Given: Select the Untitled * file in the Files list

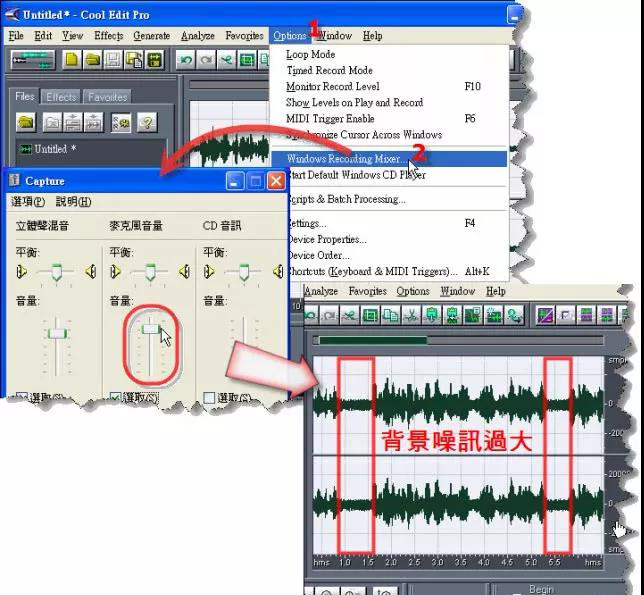Looking at the screenshot, I should (x=48, y=149).
